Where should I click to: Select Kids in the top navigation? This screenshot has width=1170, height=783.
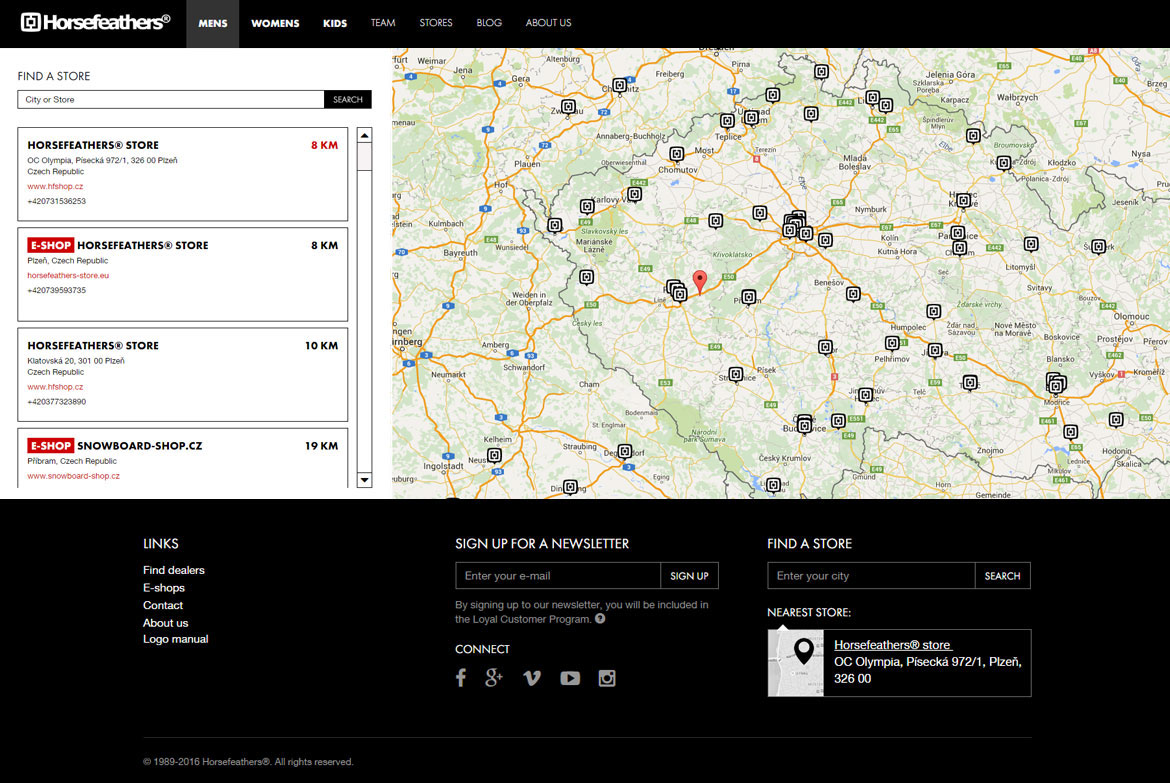point(335,23)
